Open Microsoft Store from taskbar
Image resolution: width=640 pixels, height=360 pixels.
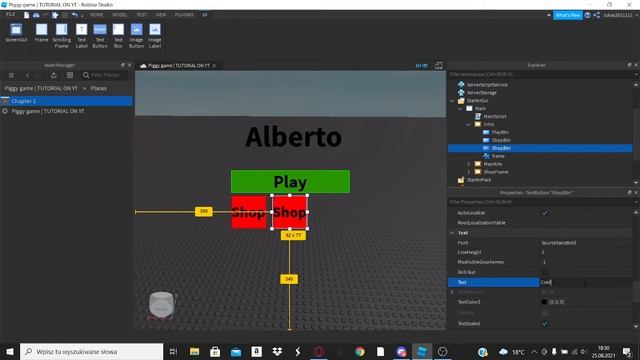[215, 351]
